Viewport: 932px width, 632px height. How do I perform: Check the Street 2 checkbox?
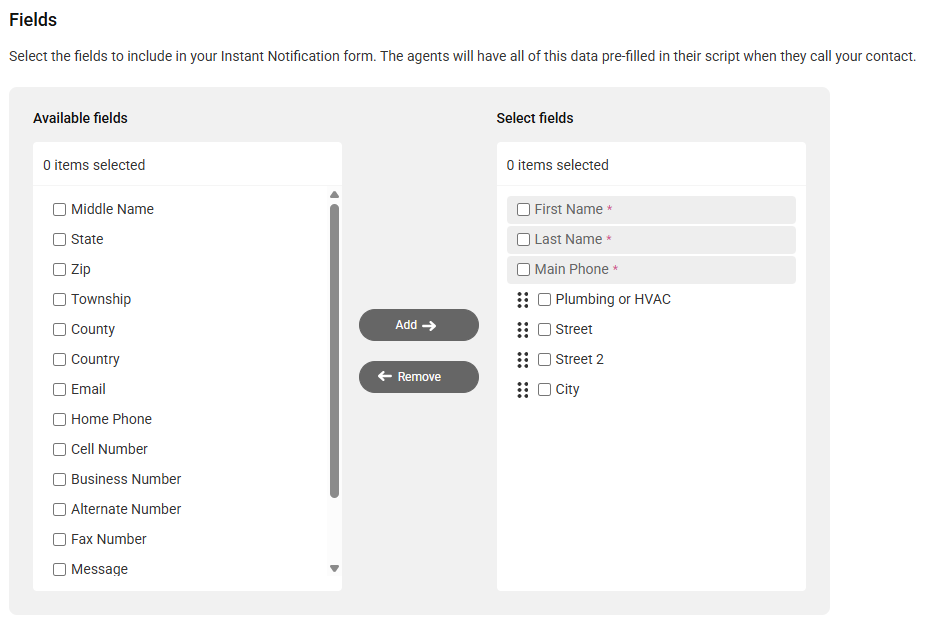(x=544, y=359)
